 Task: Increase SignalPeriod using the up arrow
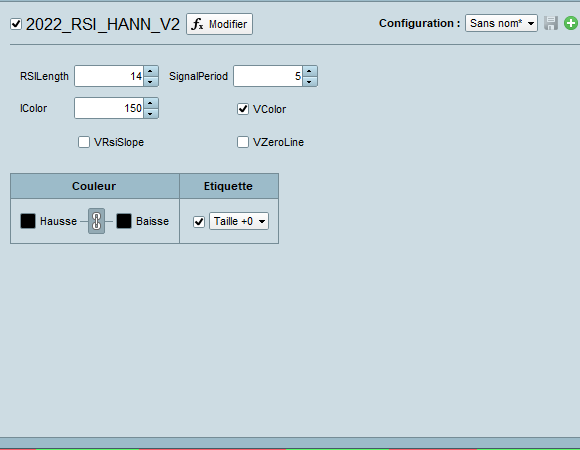[310, 71]
